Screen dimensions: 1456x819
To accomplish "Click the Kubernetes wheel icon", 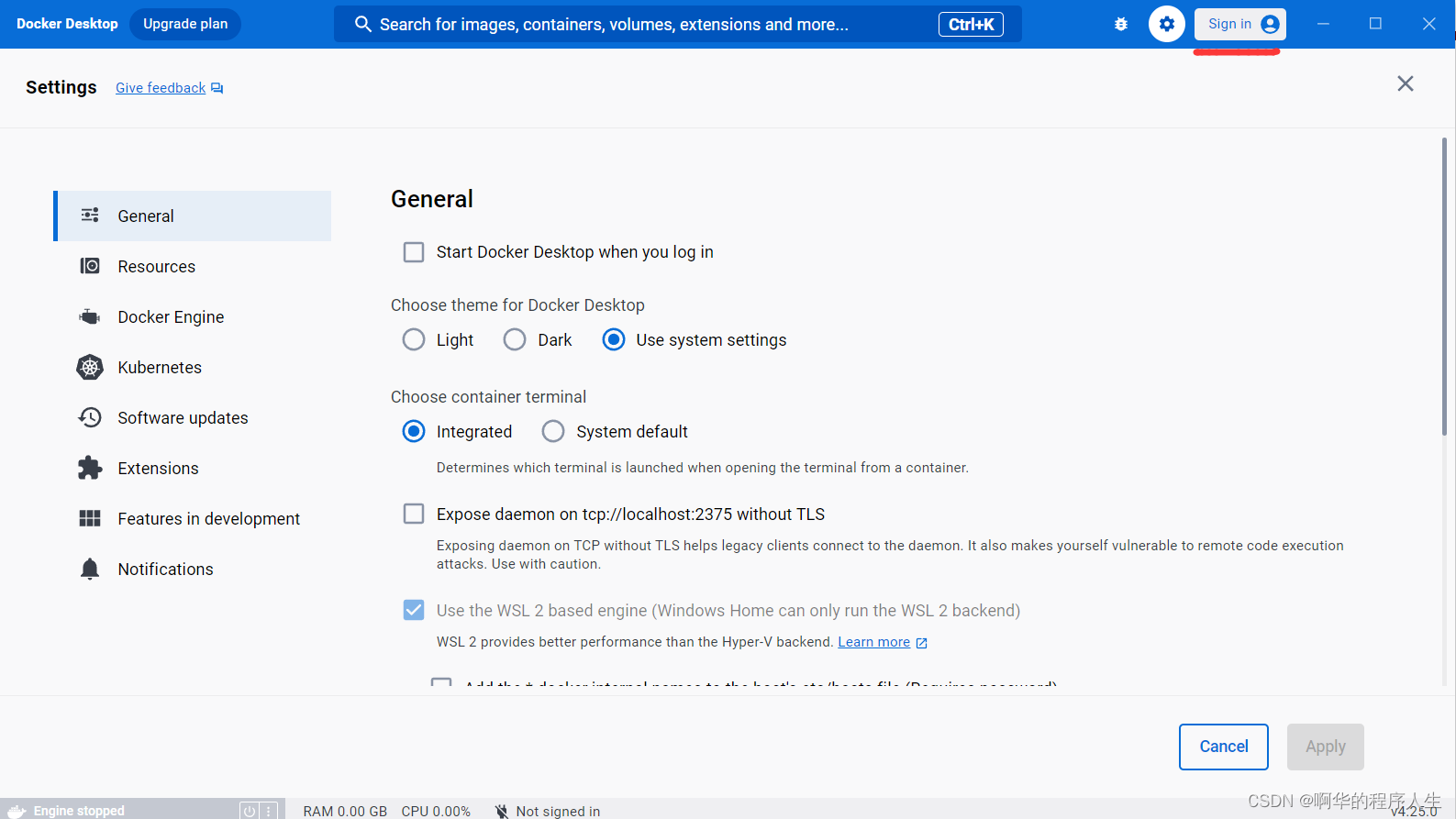I will pyautogui.click(x=90, y=367).
